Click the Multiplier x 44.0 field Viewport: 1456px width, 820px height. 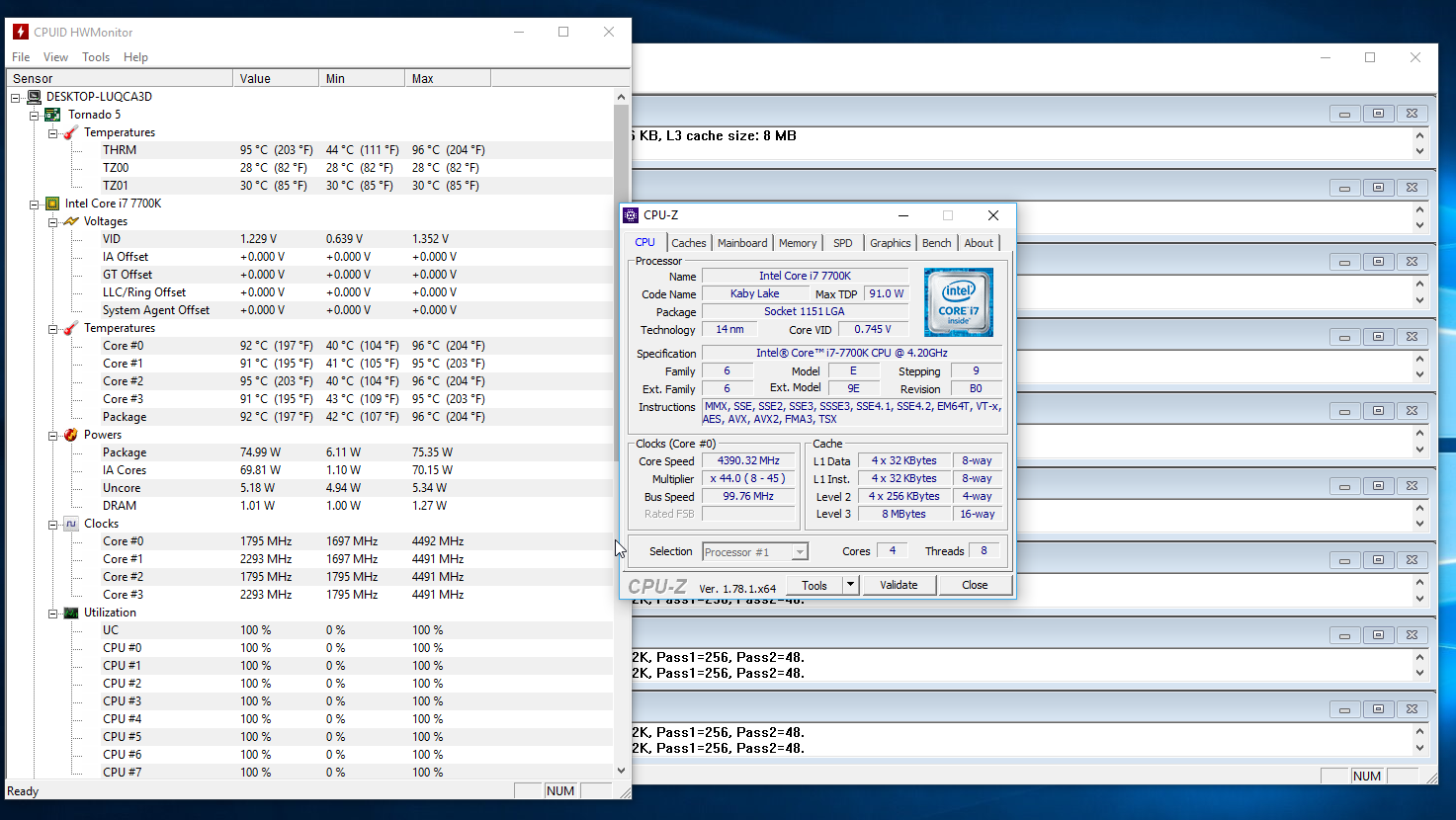(x=748, y=479)
